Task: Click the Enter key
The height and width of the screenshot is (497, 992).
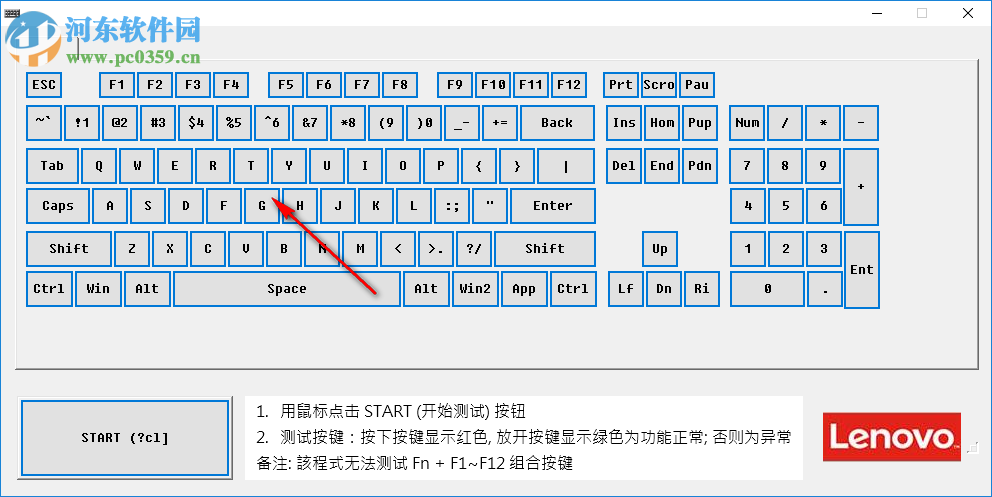Action: coord(553,206)
